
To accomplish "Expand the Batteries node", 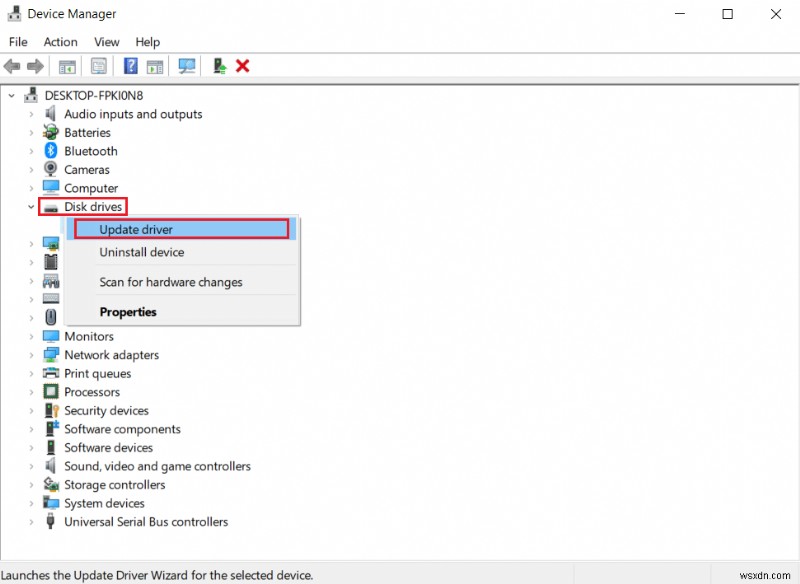I will point(31,133).
